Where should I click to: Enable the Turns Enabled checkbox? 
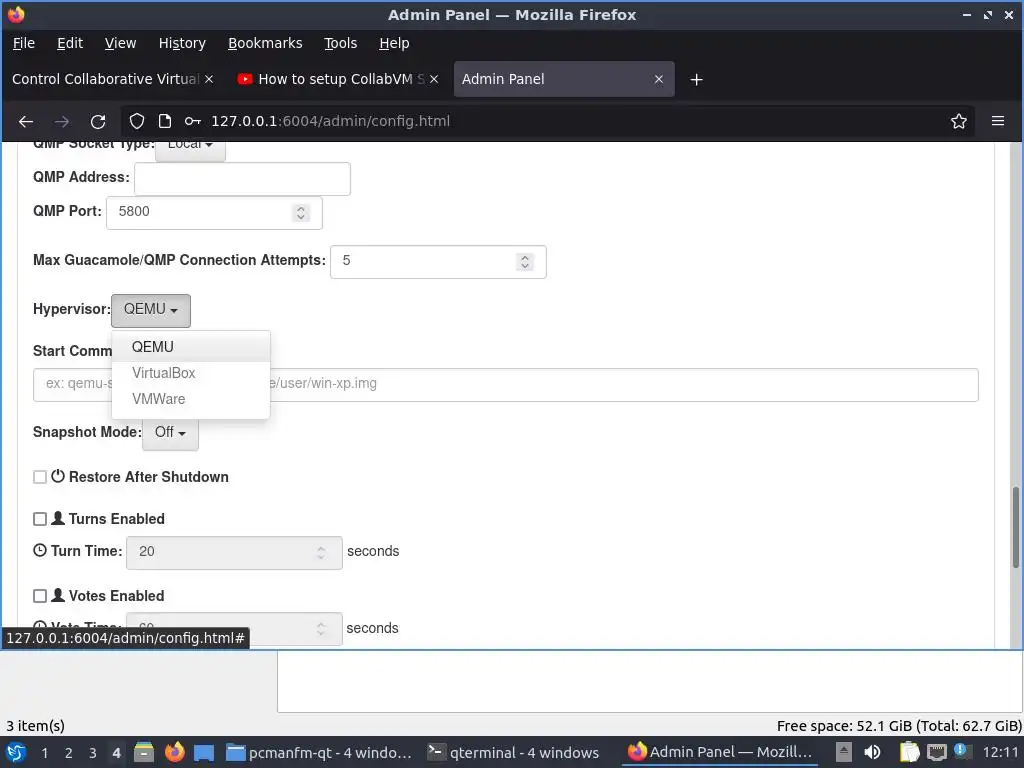pyautogui.click(x=40, y=519)
